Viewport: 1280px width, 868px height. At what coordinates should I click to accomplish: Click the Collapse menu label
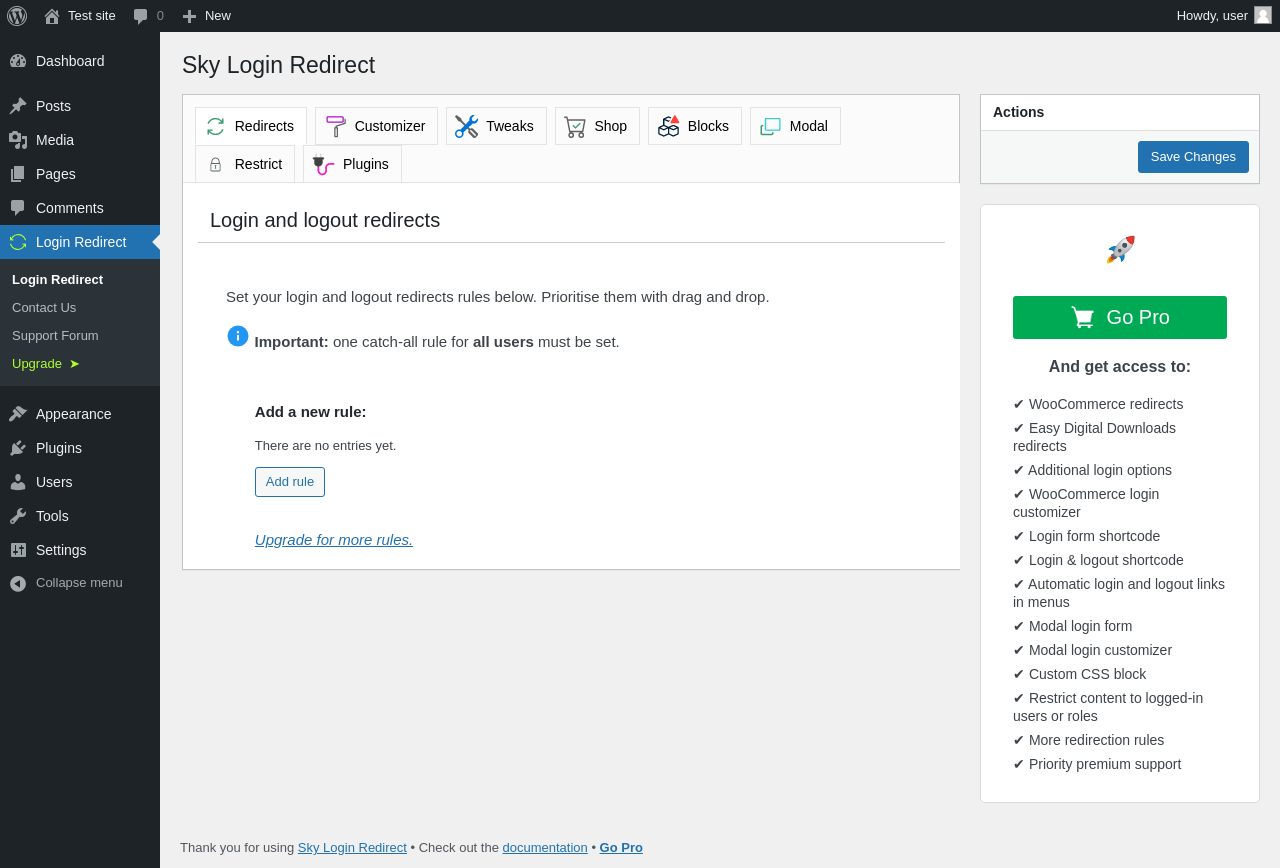coord(79,583)
